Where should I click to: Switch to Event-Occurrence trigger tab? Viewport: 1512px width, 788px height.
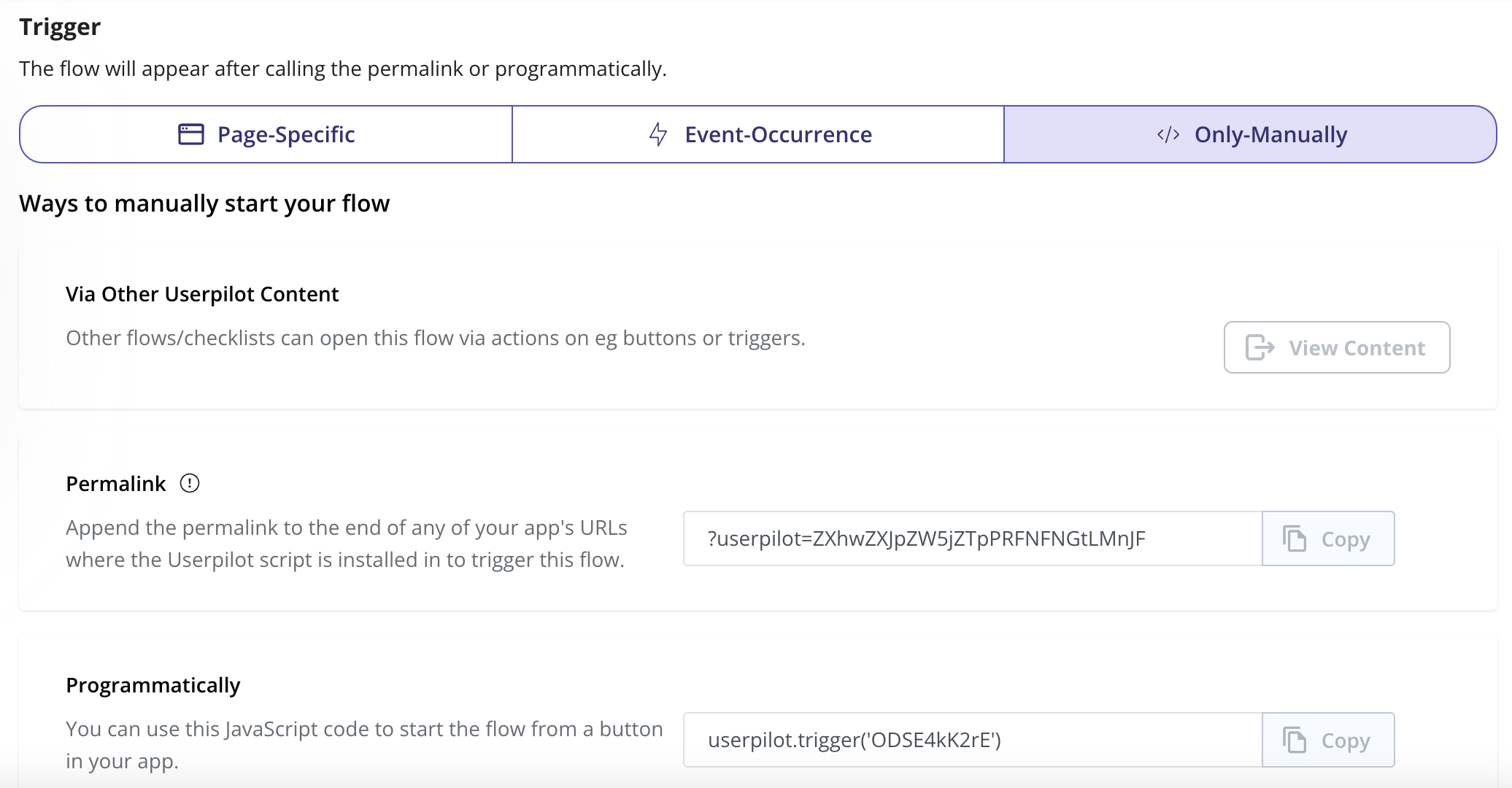coord(758,134)
